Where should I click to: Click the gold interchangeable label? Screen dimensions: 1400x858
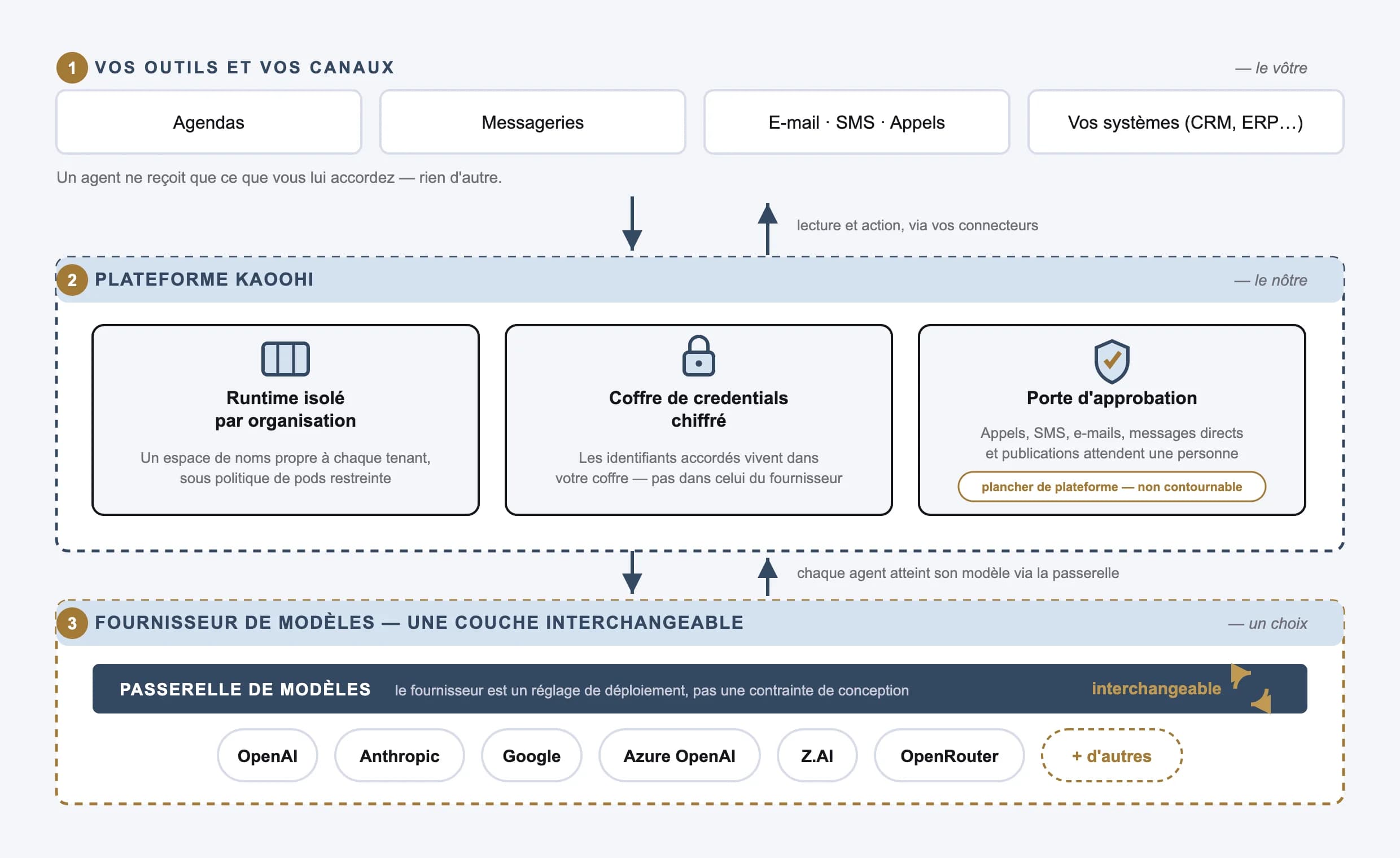tap(1156, 689)
